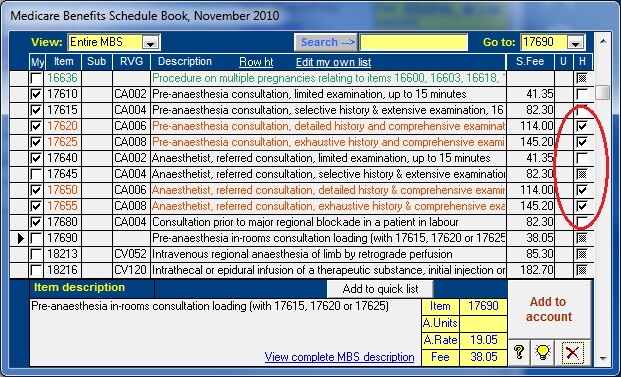This screenshot has width=621, height=377.
Task: Tick the My checkbox for item 17645
Action: tap(36, 174)
